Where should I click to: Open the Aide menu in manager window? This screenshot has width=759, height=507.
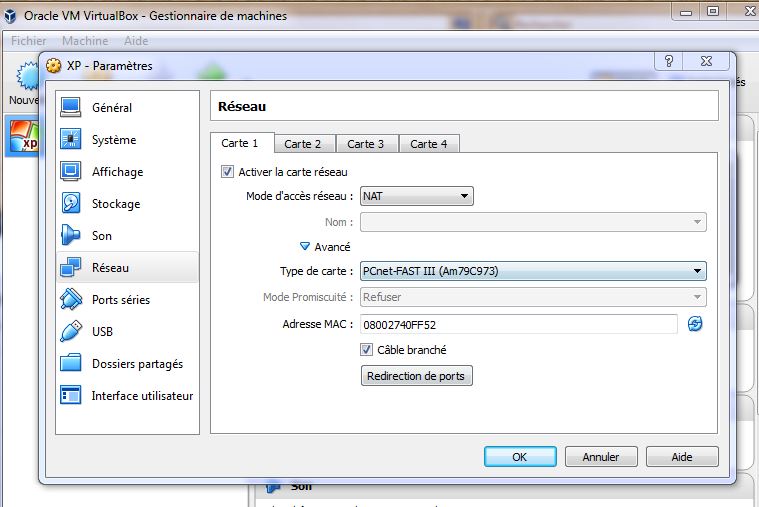136,41
